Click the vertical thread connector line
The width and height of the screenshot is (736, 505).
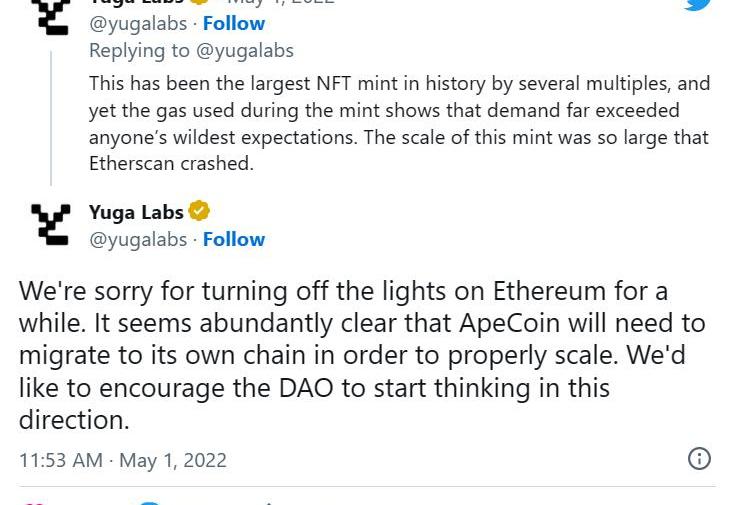pyautogui.click(x=51, y=118)
